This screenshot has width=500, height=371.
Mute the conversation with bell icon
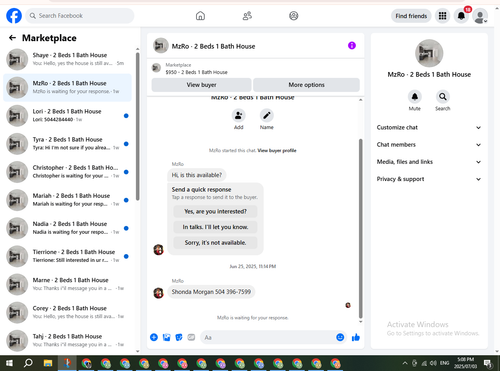[415, 97]
